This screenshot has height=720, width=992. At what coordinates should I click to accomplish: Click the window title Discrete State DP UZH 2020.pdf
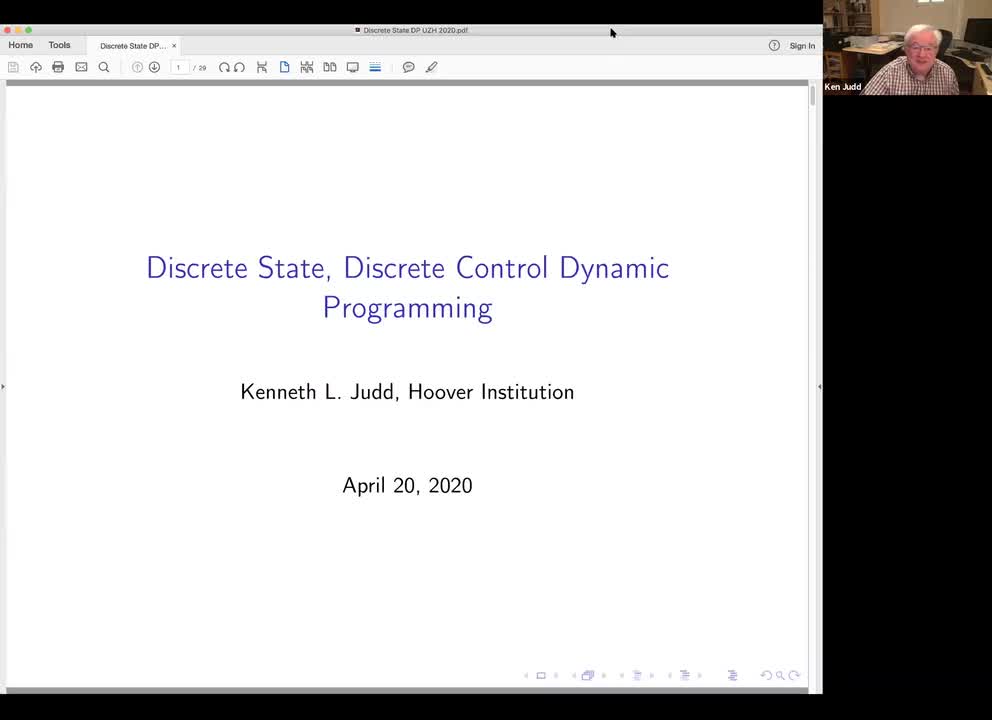[x=416, y=30]
